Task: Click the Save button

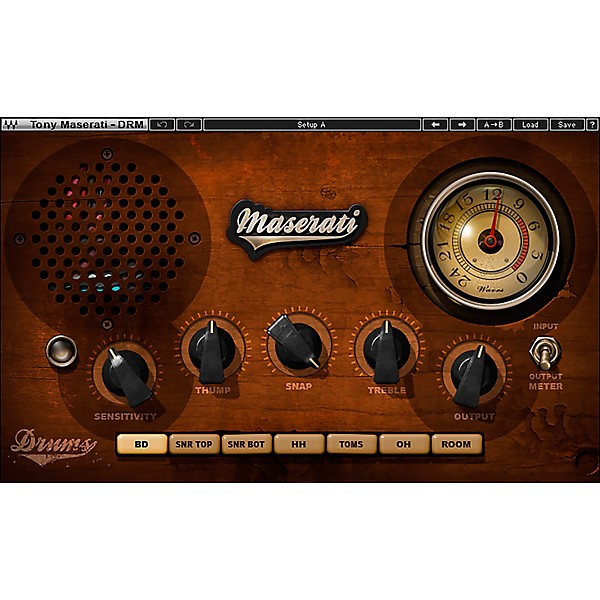Action: 567,125
